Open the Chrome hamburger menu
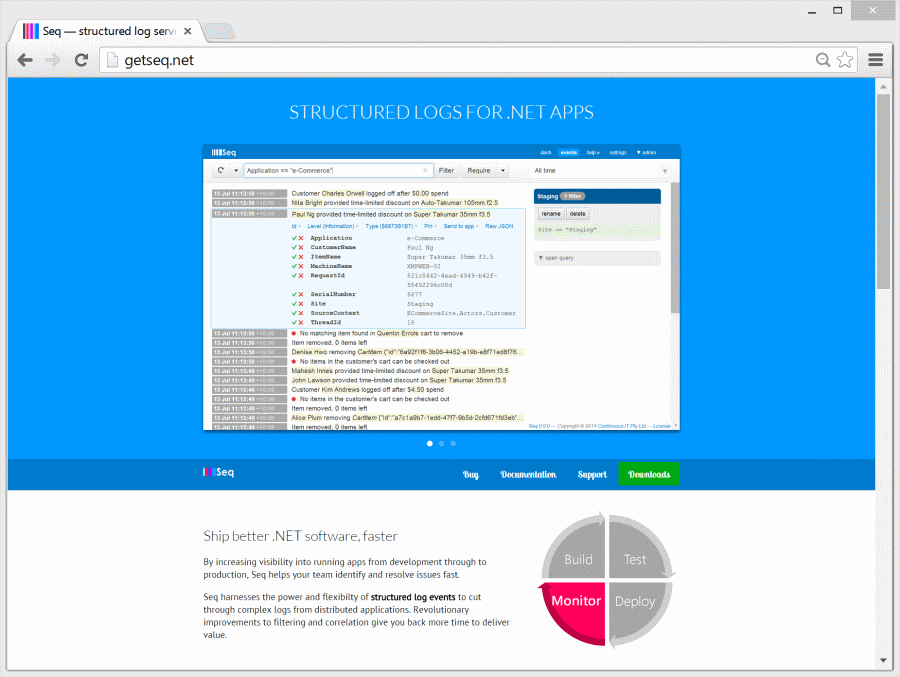The image size is (900, 677). [875, 60]
